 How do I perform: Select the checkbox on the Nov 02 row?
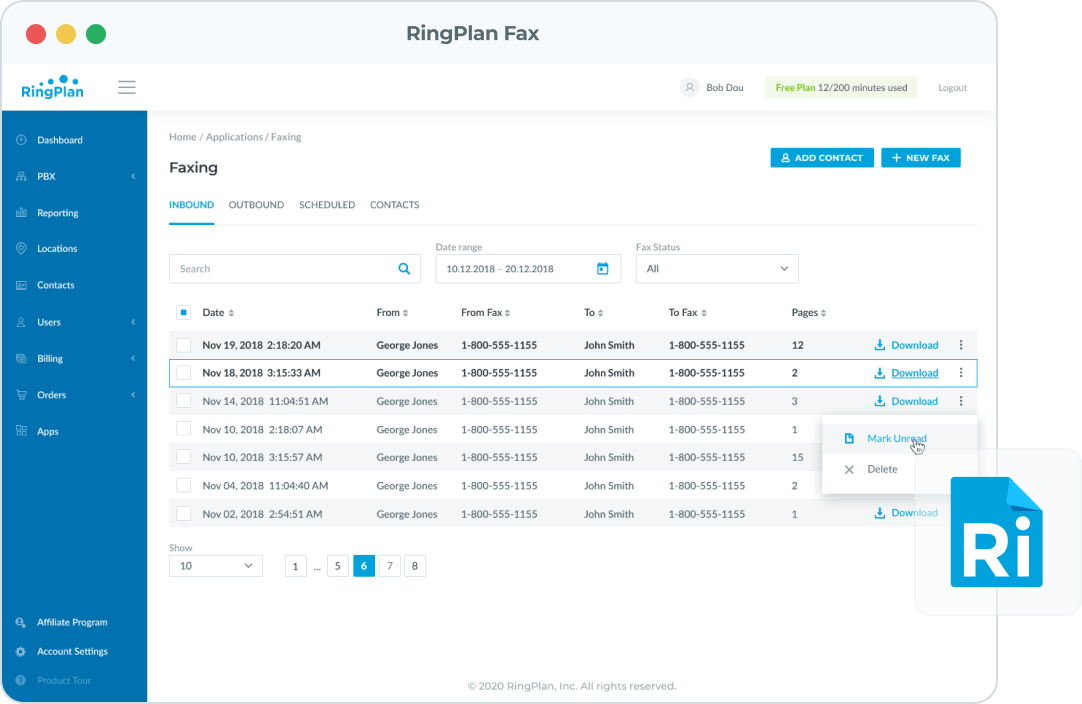coord(183,513)
